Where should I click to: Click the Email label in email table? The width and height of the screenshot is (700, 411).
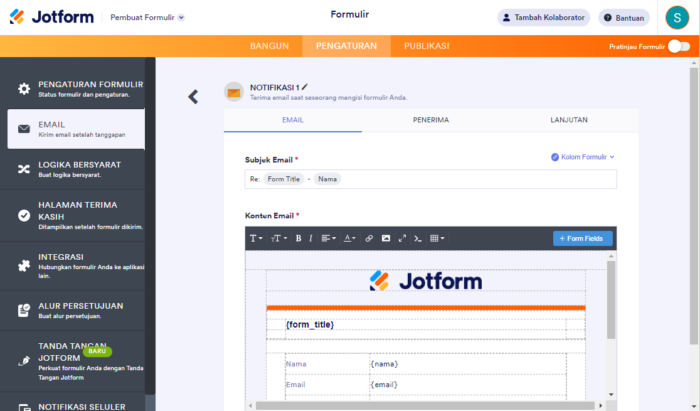295,385
